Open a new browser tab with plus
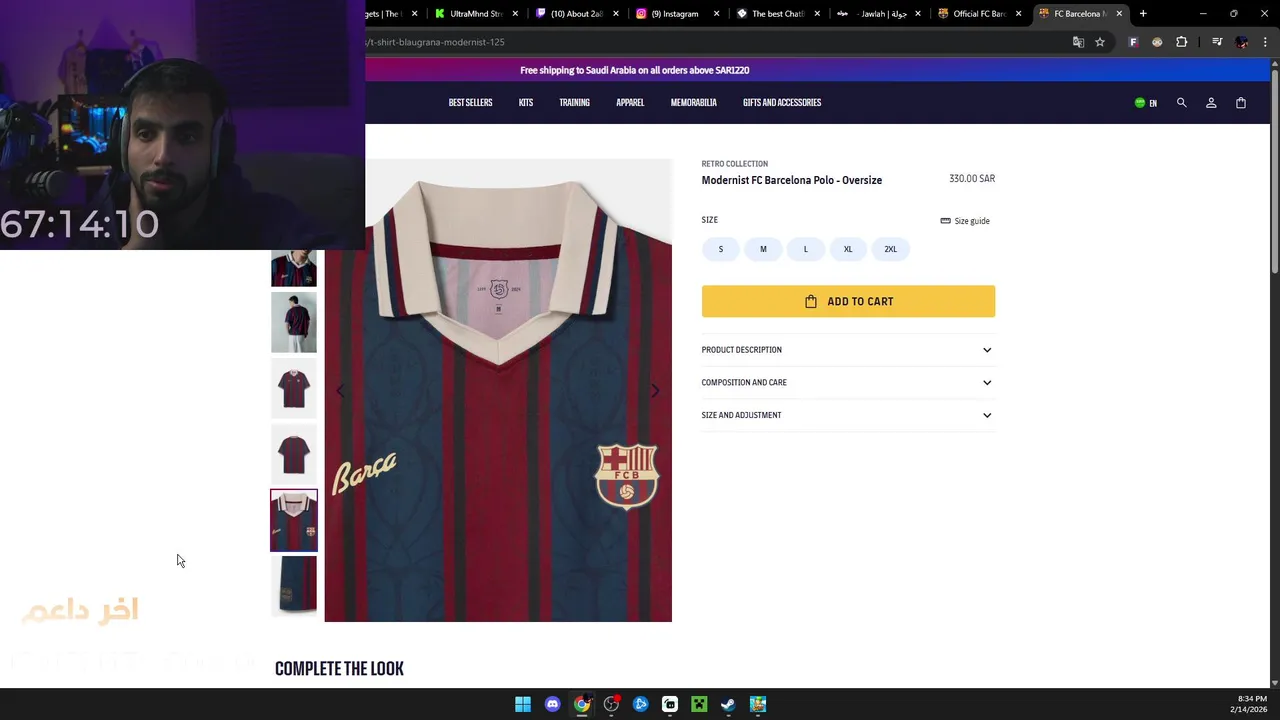 (1143, 14)
